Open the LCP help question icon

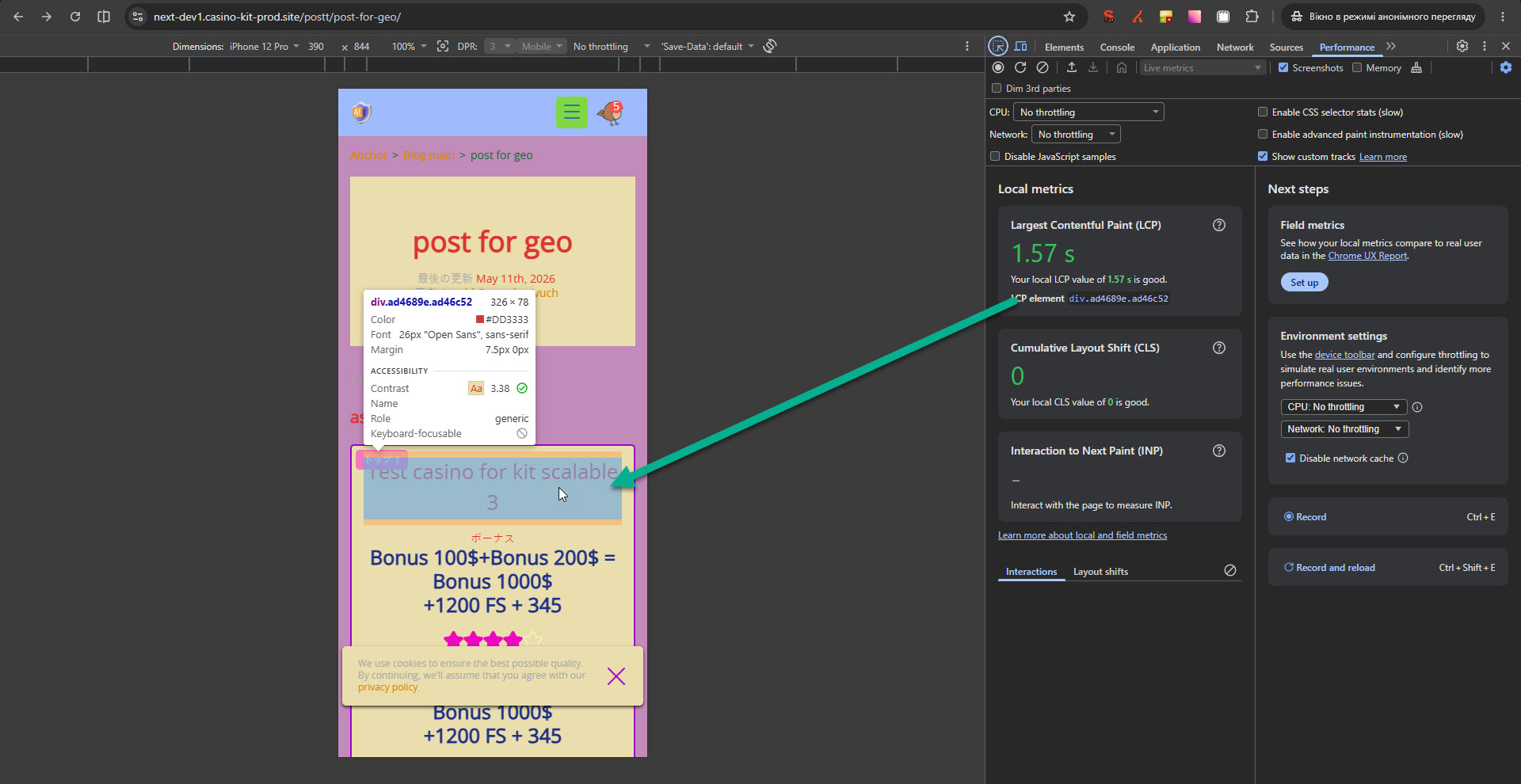(x=1219, y=225)
